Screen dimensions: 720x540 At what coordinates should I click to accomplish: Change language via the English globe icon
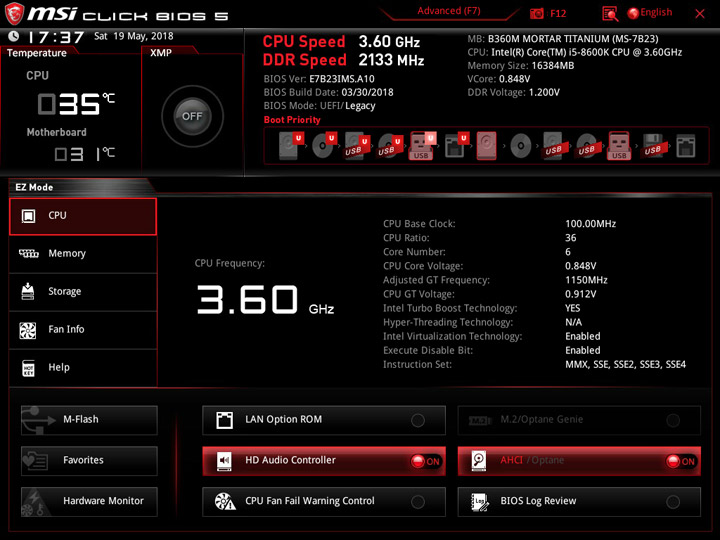pyautogui.click(x=650, y=13)
